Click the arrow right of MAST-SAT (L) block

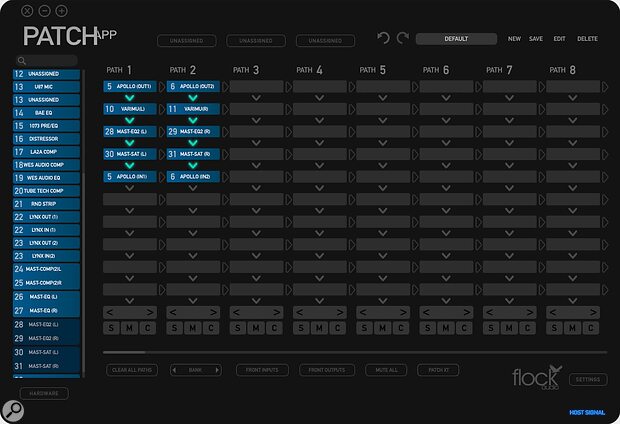[161, 154]
